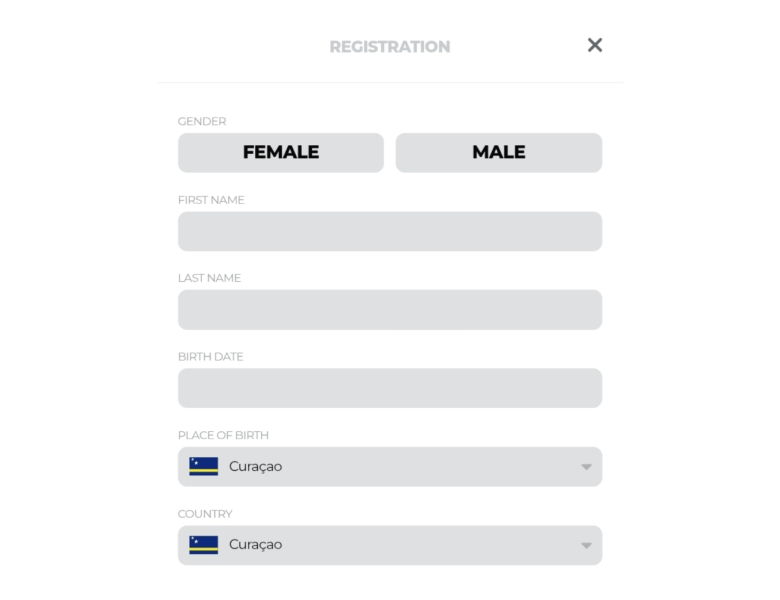Click the Last Name label
780x600 pixels.
(209, 278)
